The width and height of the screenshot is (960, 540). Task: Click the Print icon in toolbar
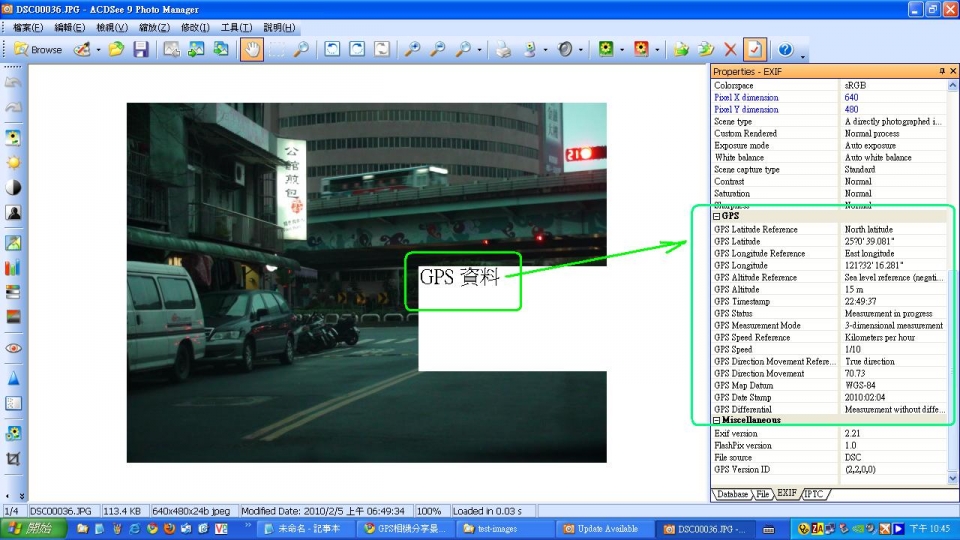click(x=505, y=49)
